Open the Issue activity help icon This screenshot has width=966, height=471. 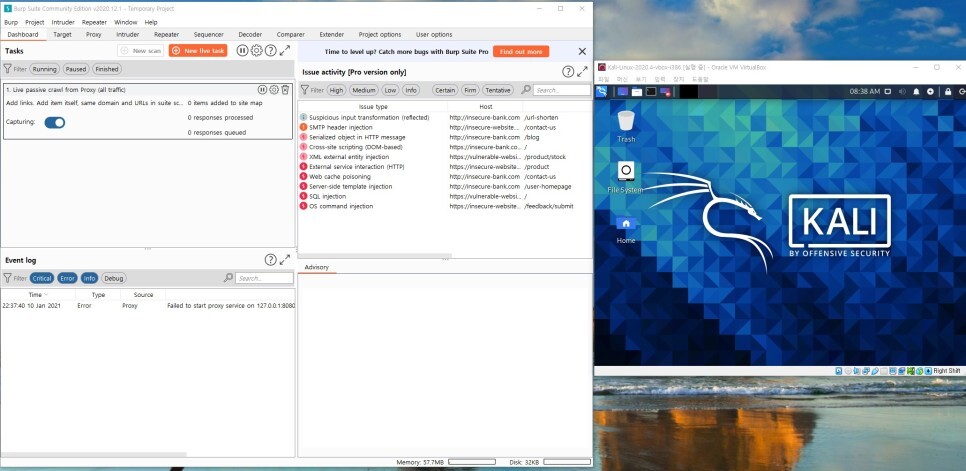[568, 72]
